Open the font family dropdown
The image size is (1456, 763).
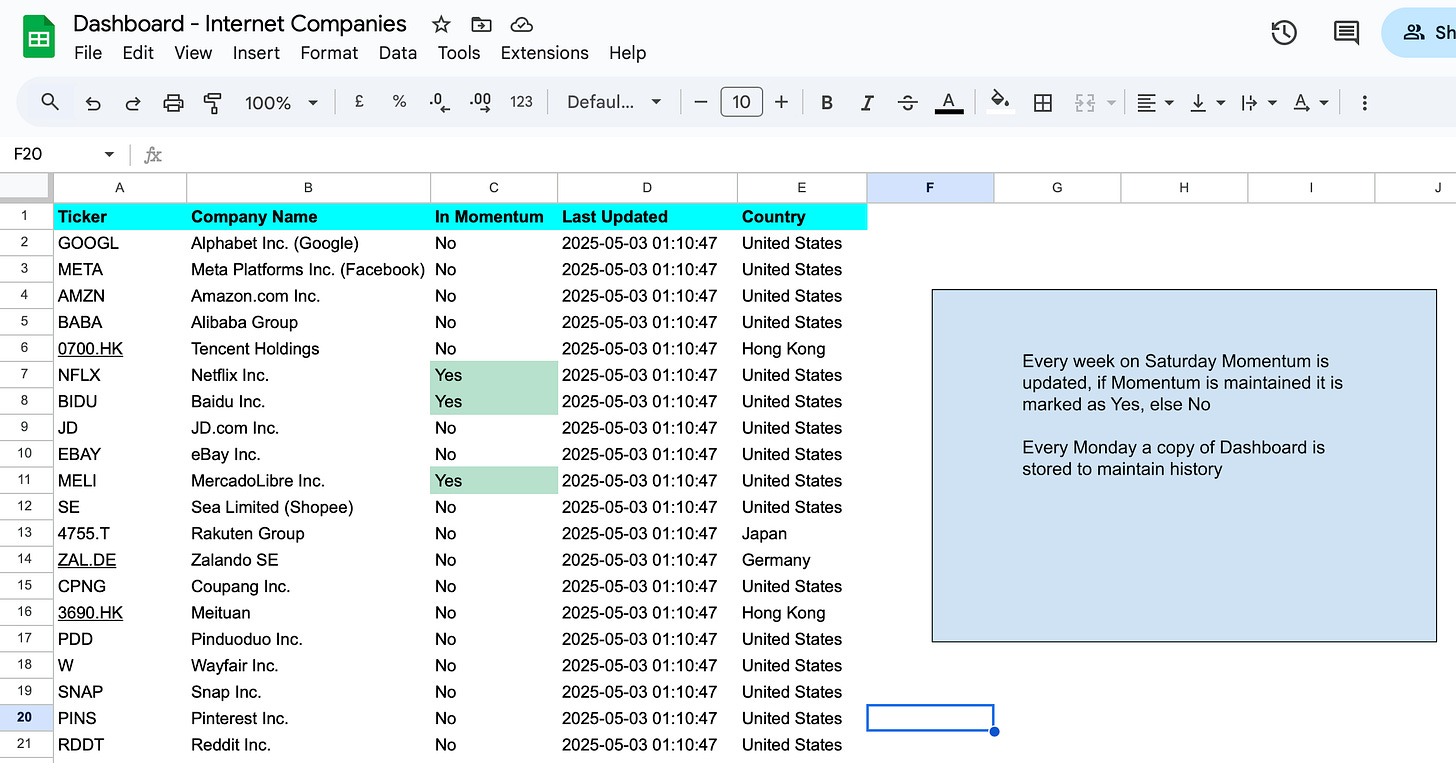point(614,102)
